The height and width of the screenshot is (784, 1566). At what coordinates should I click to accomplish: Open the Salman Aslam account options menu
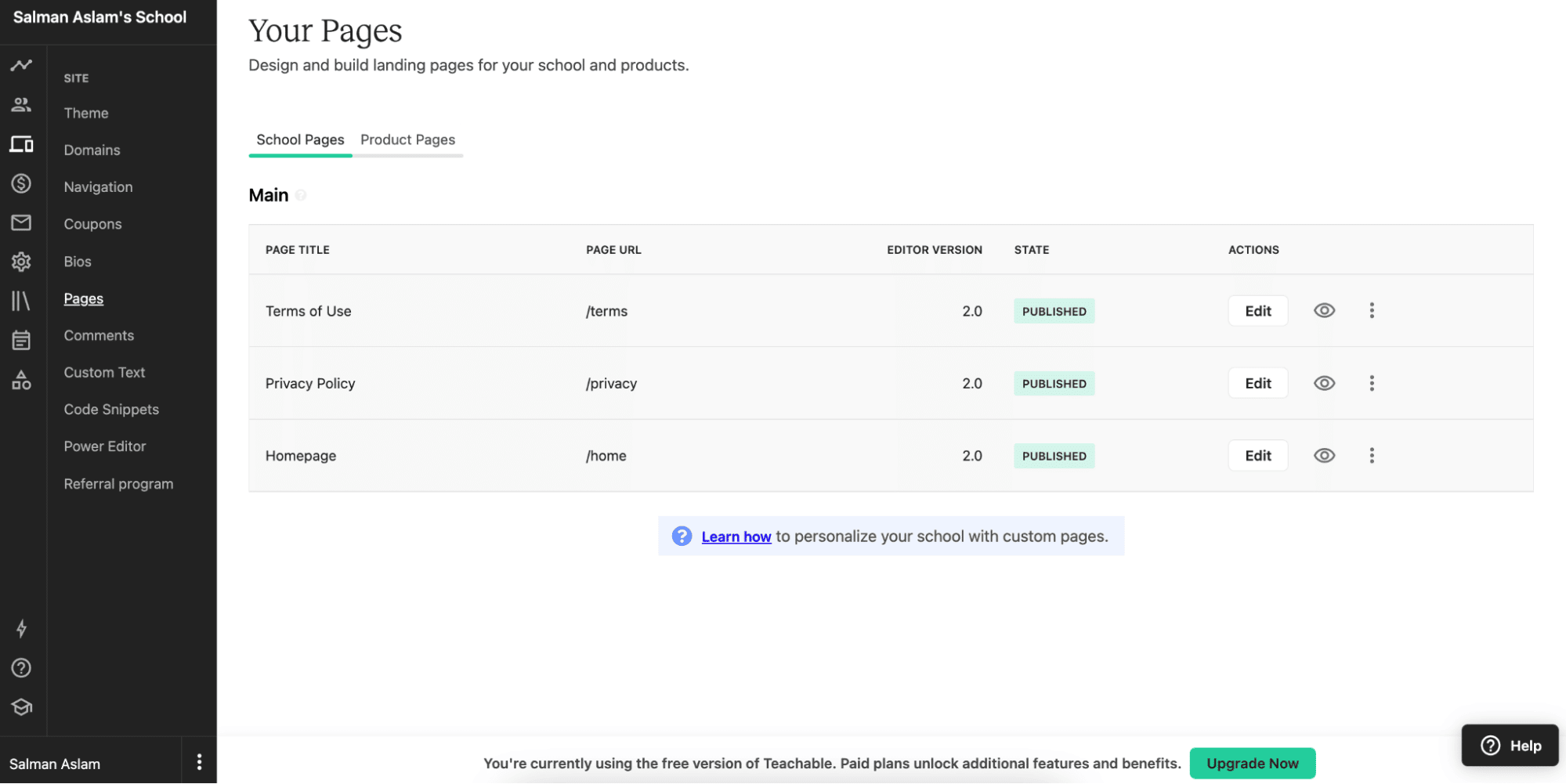(x=199, y=762)
